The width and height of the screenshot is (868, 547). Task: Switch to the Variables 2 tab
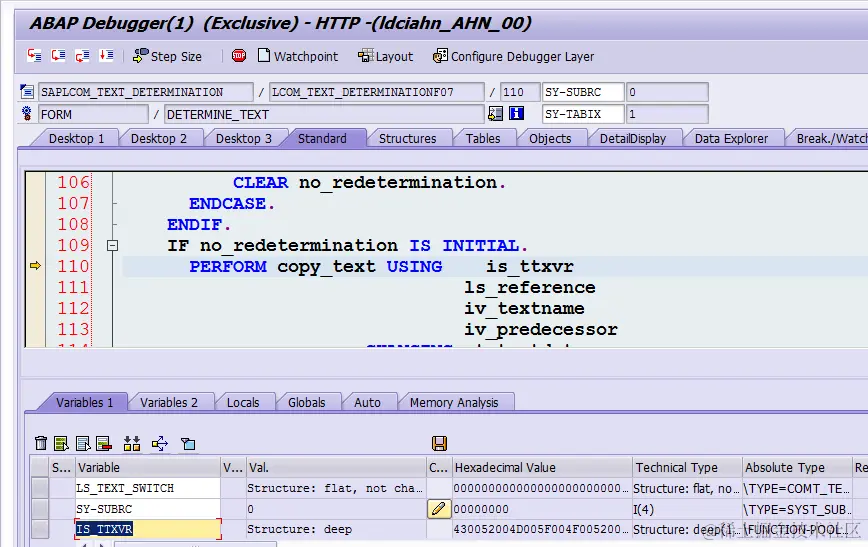pyautogui.click(x=169, y=402)
